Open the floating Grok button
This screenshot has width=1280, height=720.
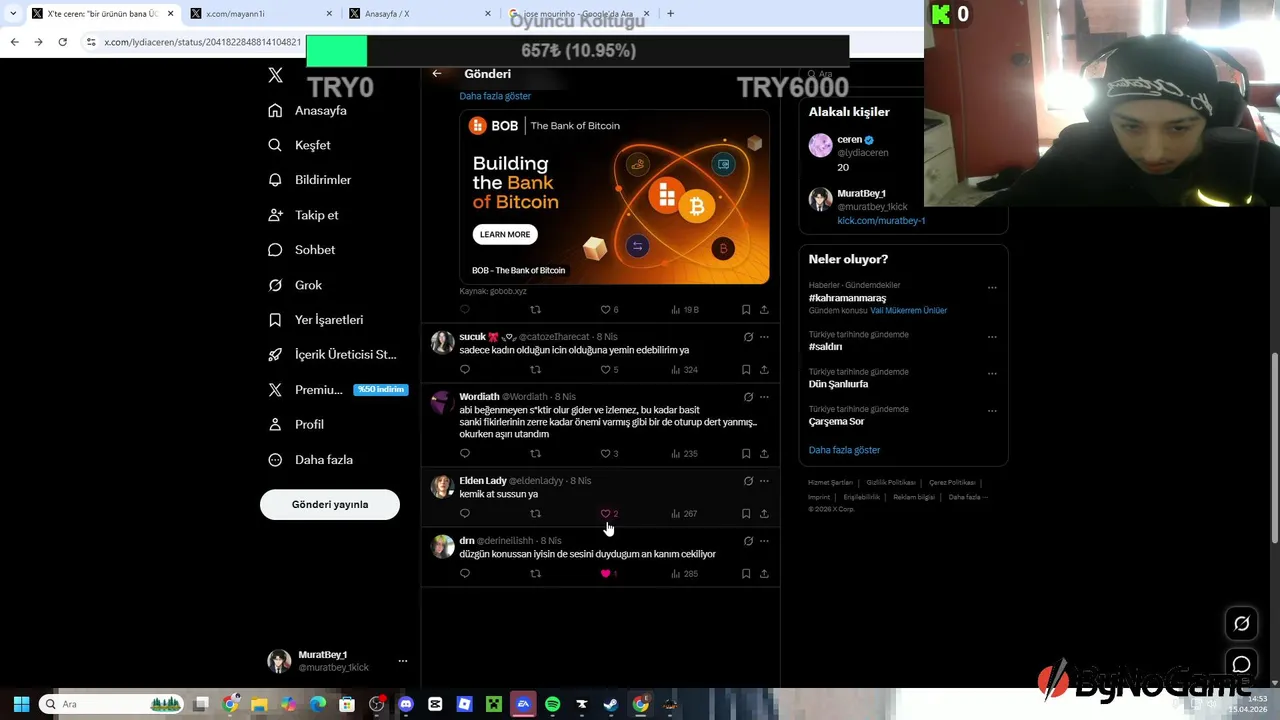[x=1242, y=623]
